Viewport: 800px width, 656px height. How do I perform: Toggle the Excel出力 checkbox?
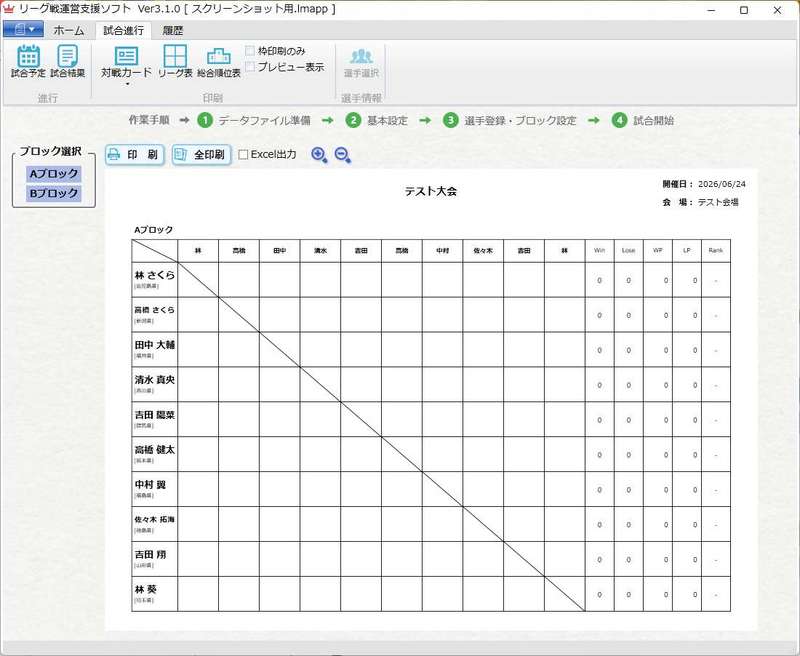pos(243,155)
